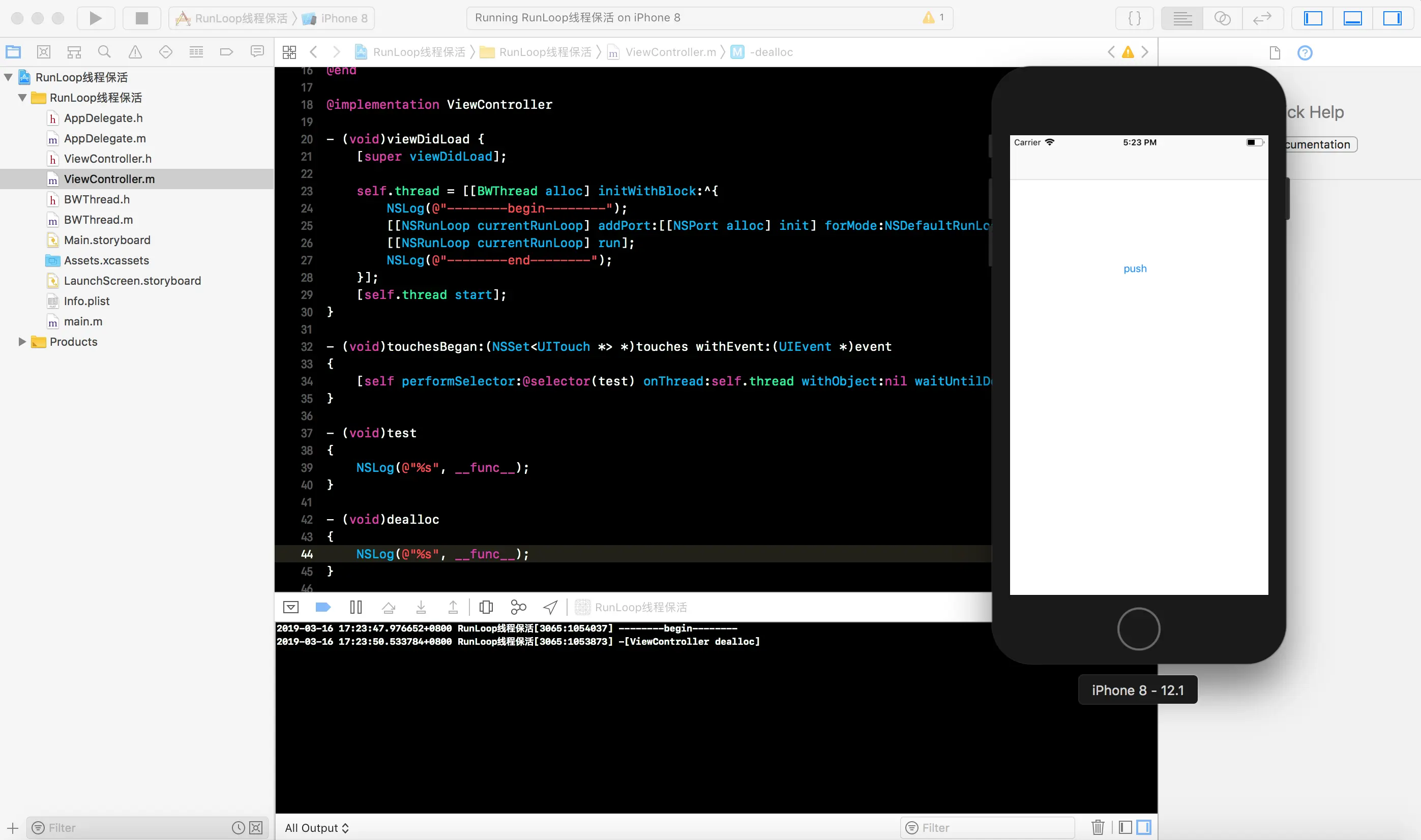Viewport: 1421px width, 840px height.
Task: Open the iPhone 8 device selector
Action: (x=343, y=18)
